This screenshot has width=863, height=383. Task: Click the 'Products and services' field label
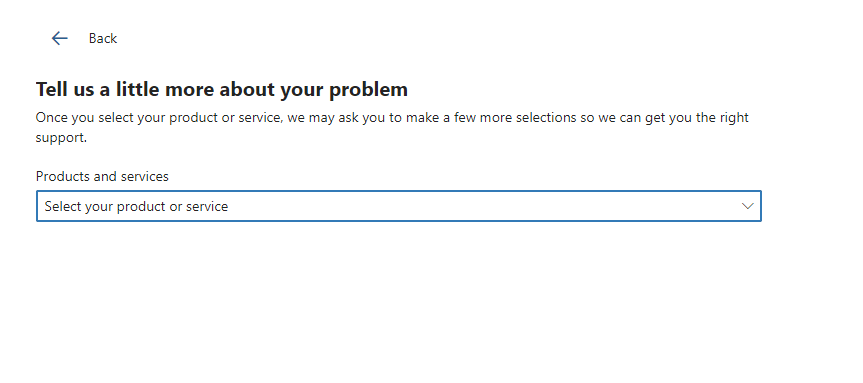[102, 176]
